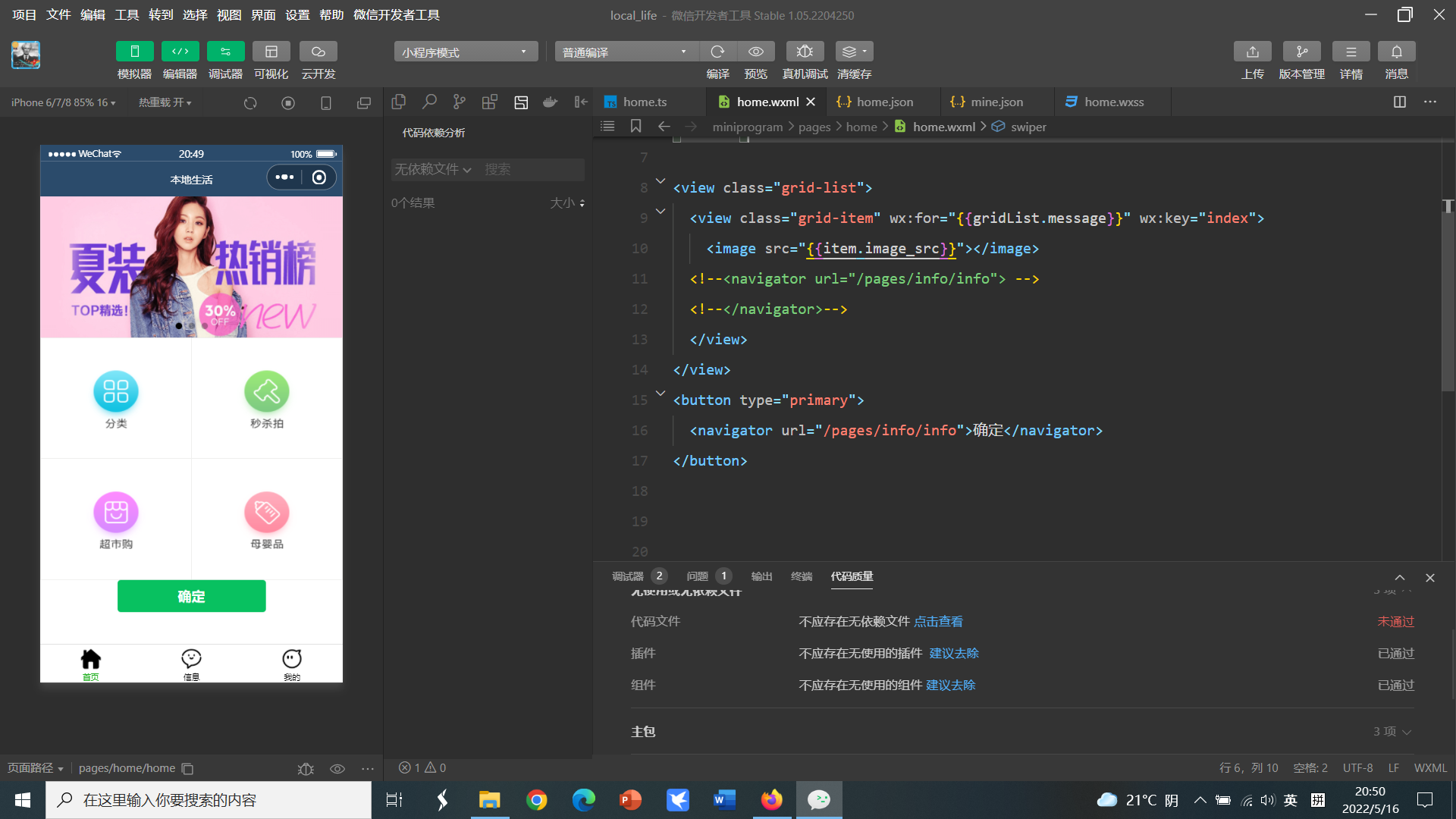Screen dimensions: 1456x819
Task: Fold the grid-list view code block
Action: (661, 181)
